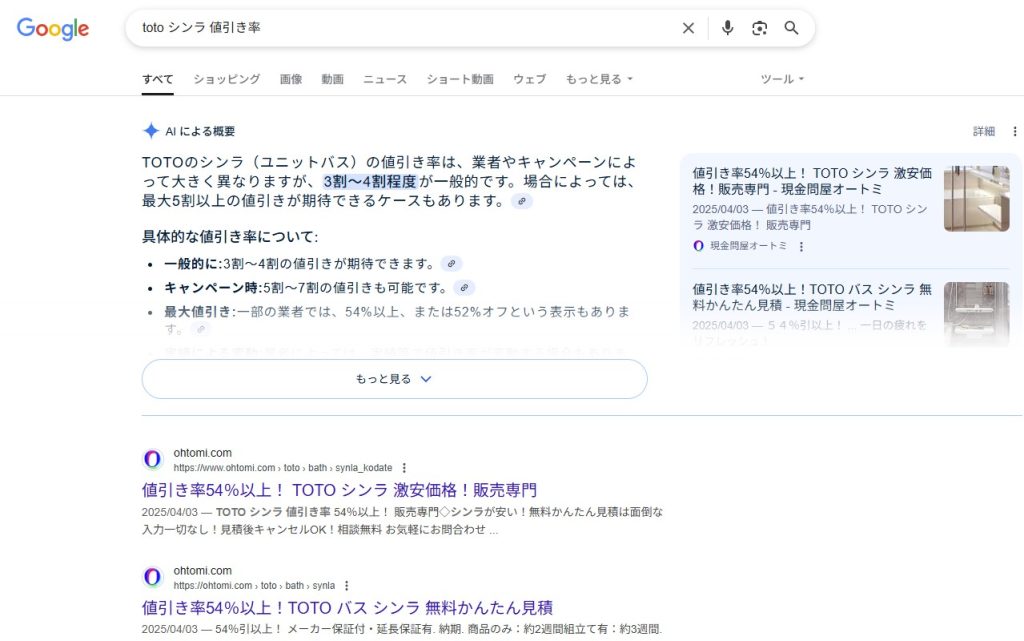Clear the search query with the X icon

point(688,28)
